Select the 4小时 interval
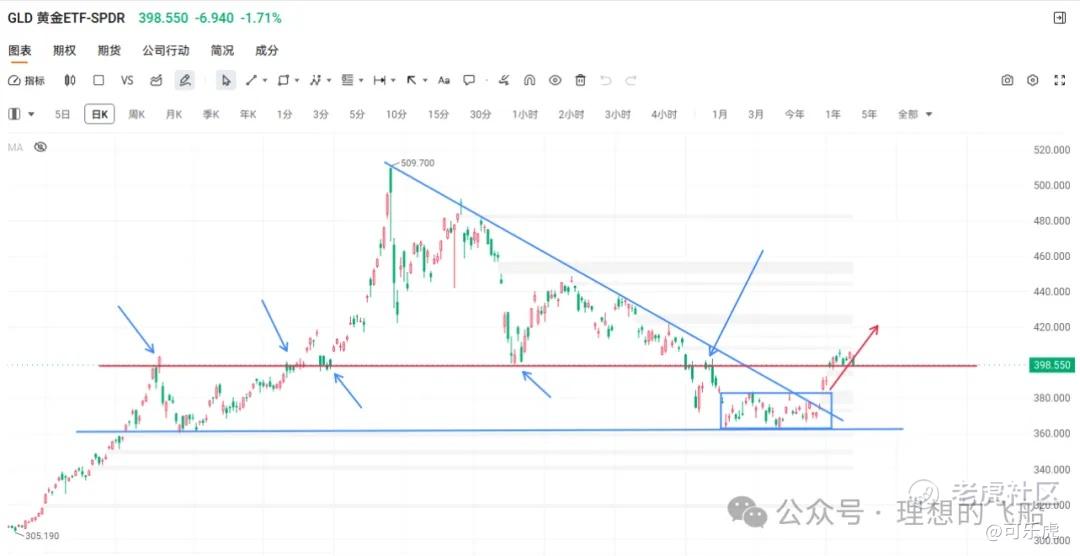Screen dimensions: 1080x556 click(664, 114)
